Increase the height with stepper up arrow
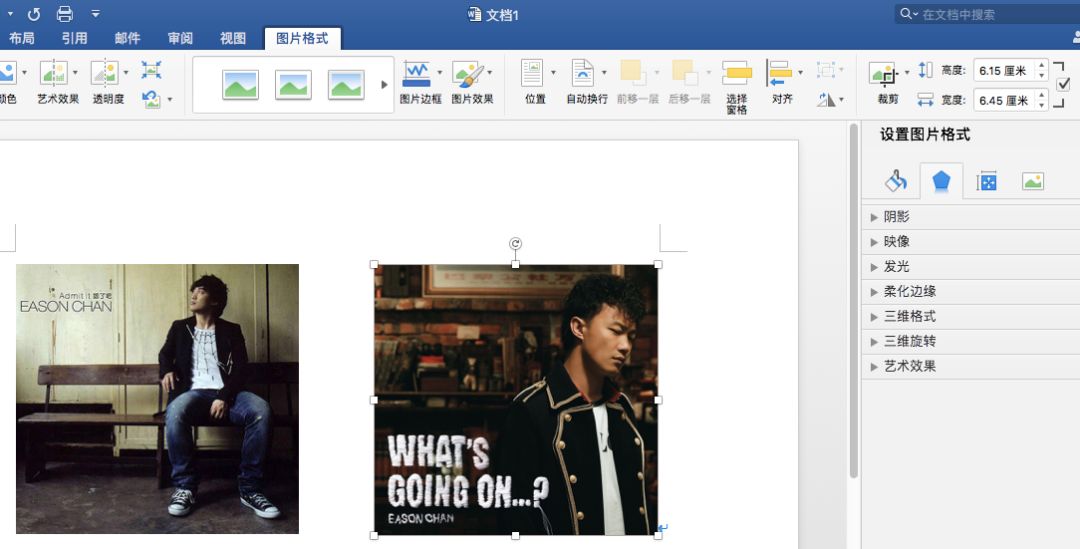The image size is (1080, 549). [1042, 65]
